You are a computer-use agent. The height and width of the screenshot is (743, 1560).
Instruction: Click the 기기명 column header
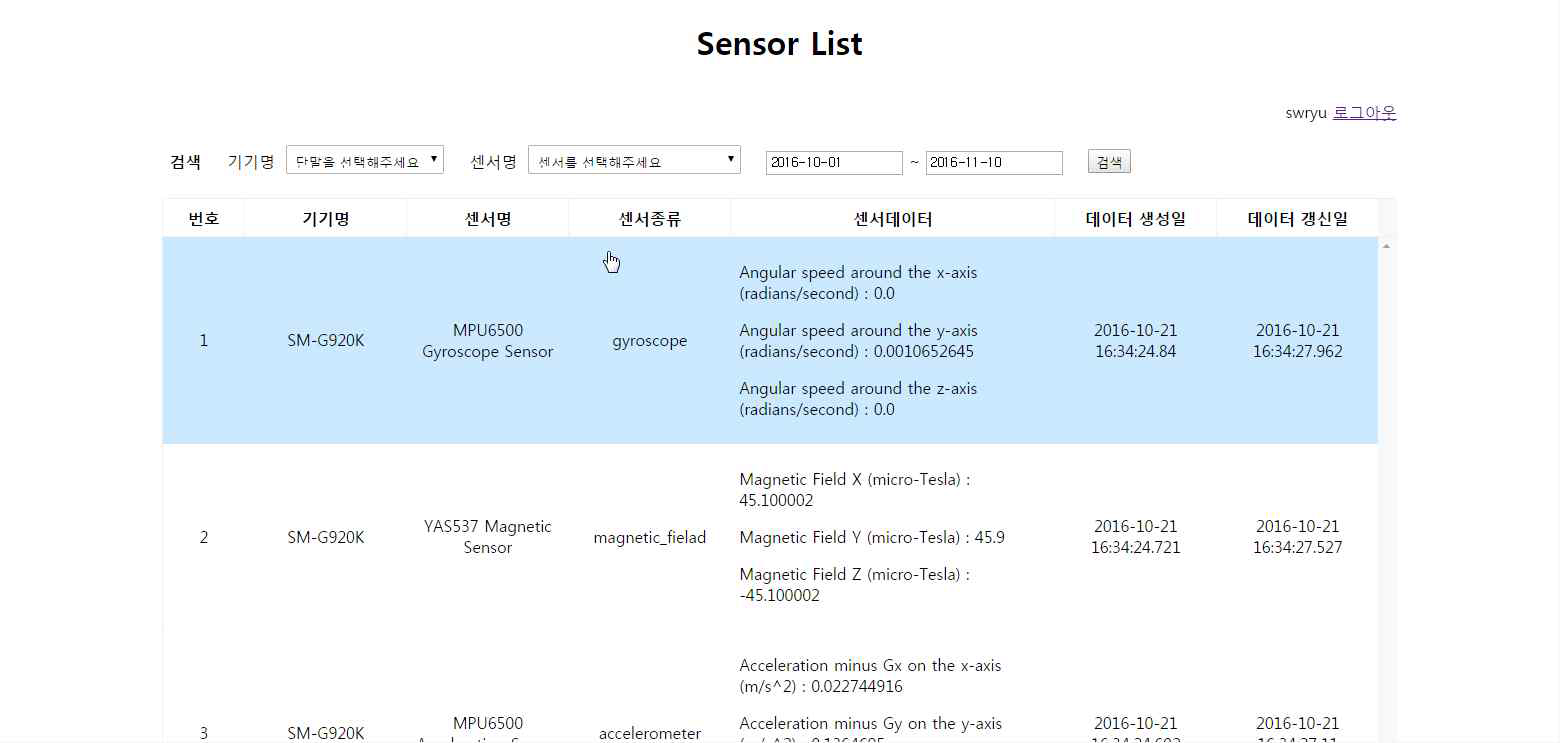coord(326,219)
